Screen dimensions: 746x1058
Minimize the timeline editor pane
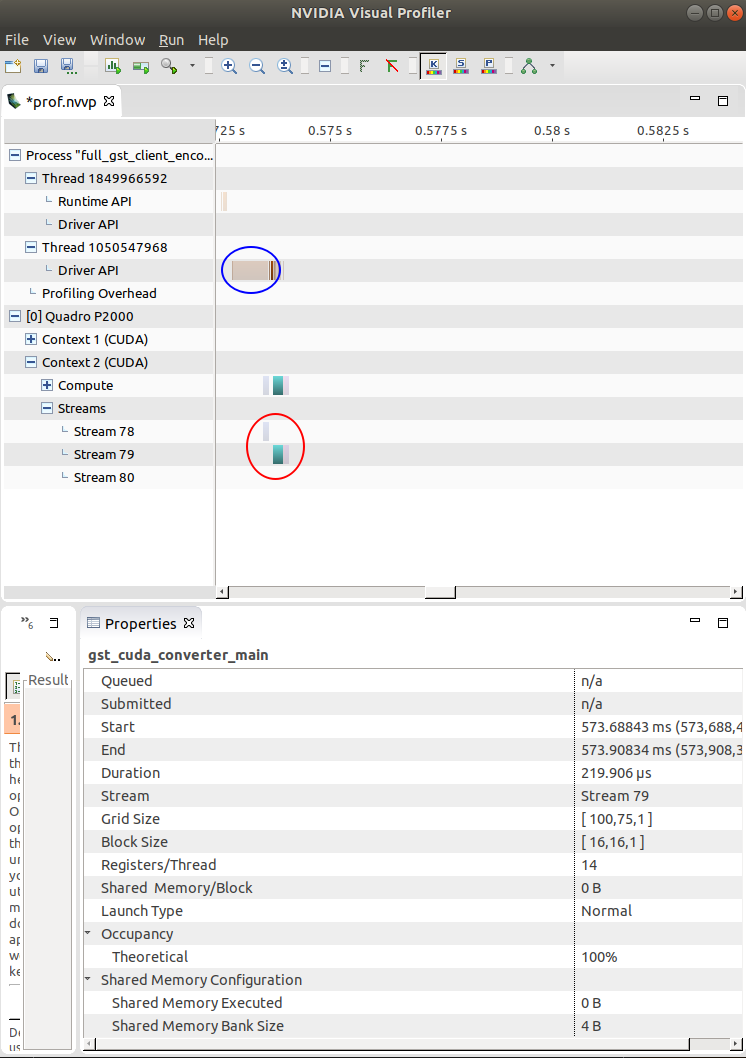[695, 99]
